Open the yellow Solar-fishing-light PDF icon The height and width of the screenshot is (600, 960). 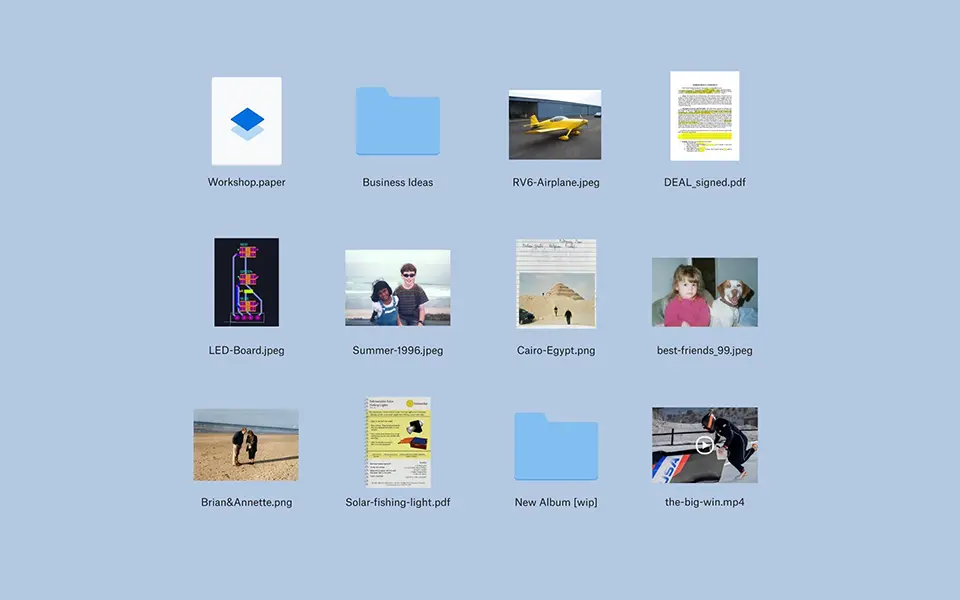[x=397, y=442]
